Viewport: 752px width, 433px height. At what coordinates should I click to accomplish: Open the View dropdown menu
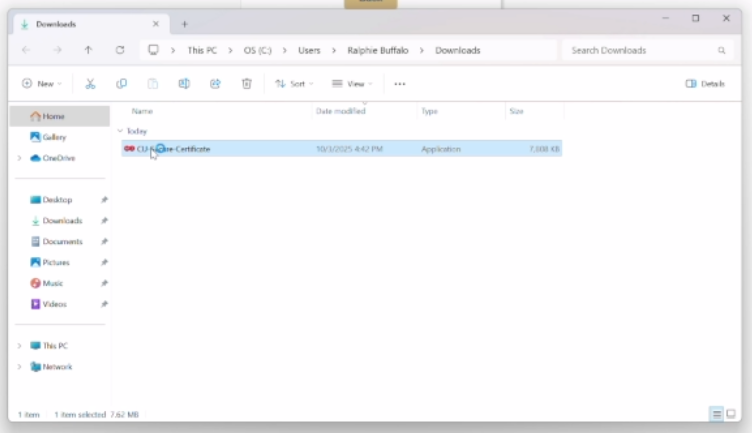point(352,84)
